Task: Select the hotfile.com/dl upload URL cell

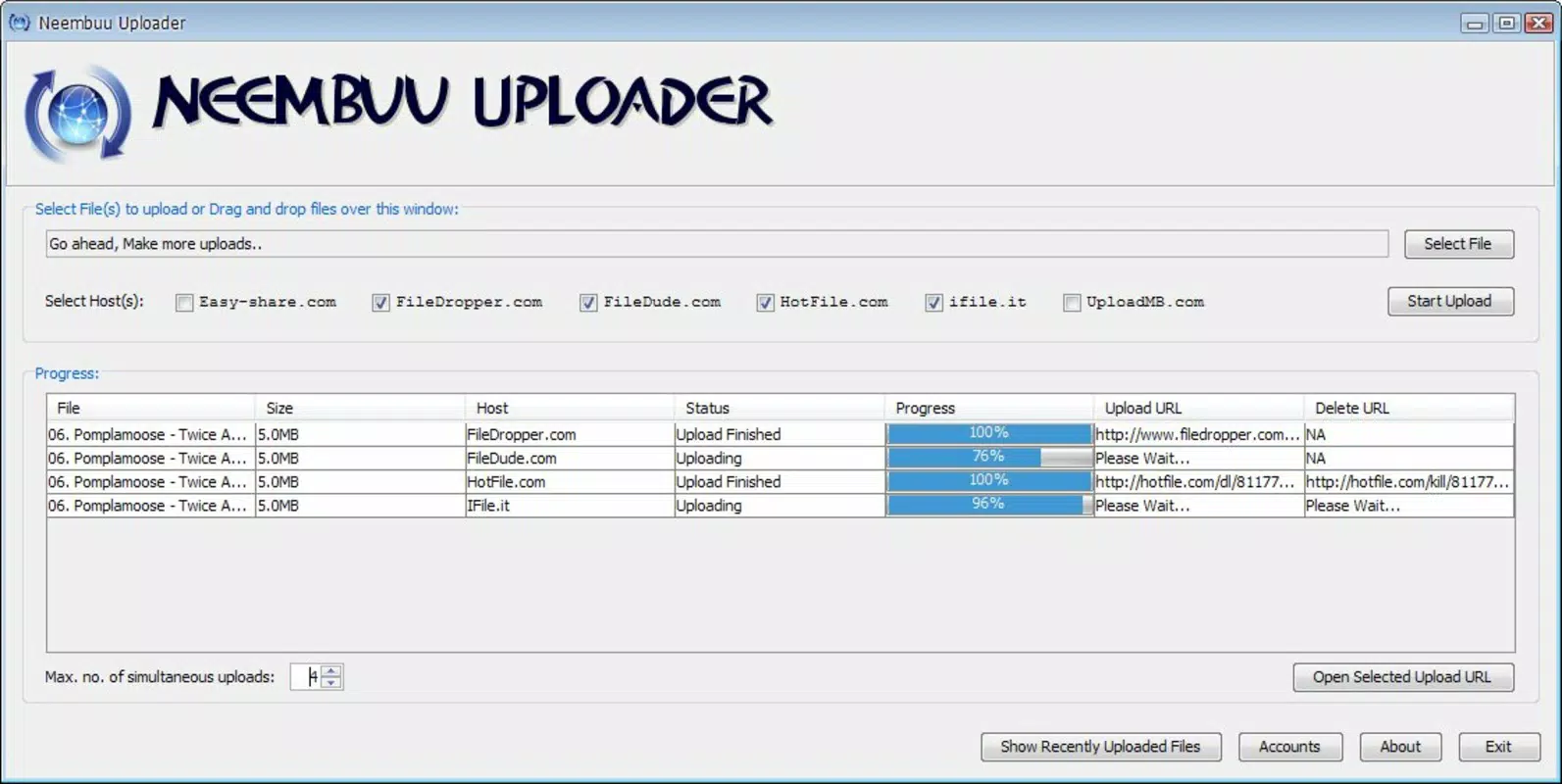Action: (1199, 482)
